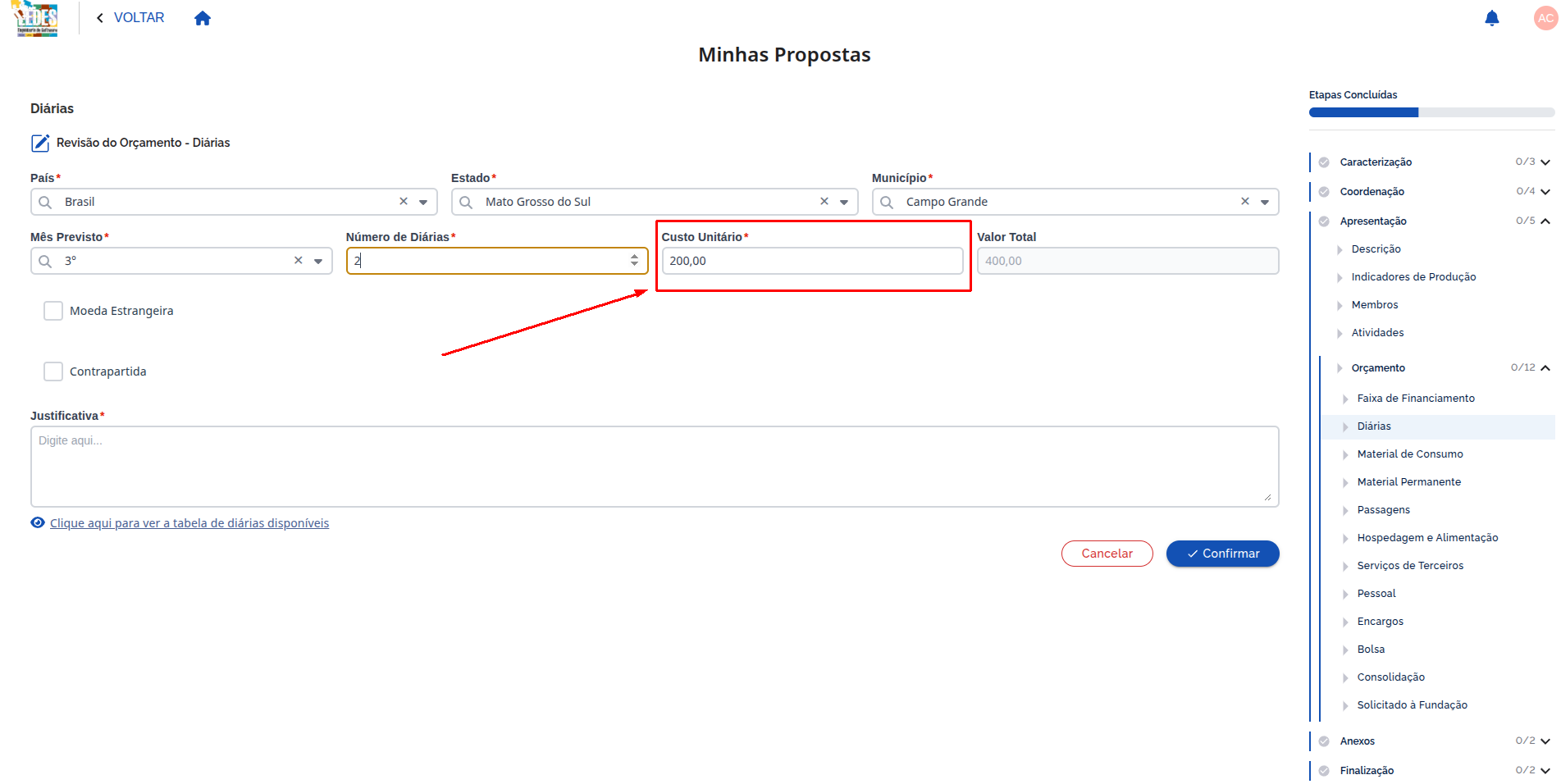Click the search icon in Mês Previsto field
Screen dimensions: 1561x784
(46, 261)
